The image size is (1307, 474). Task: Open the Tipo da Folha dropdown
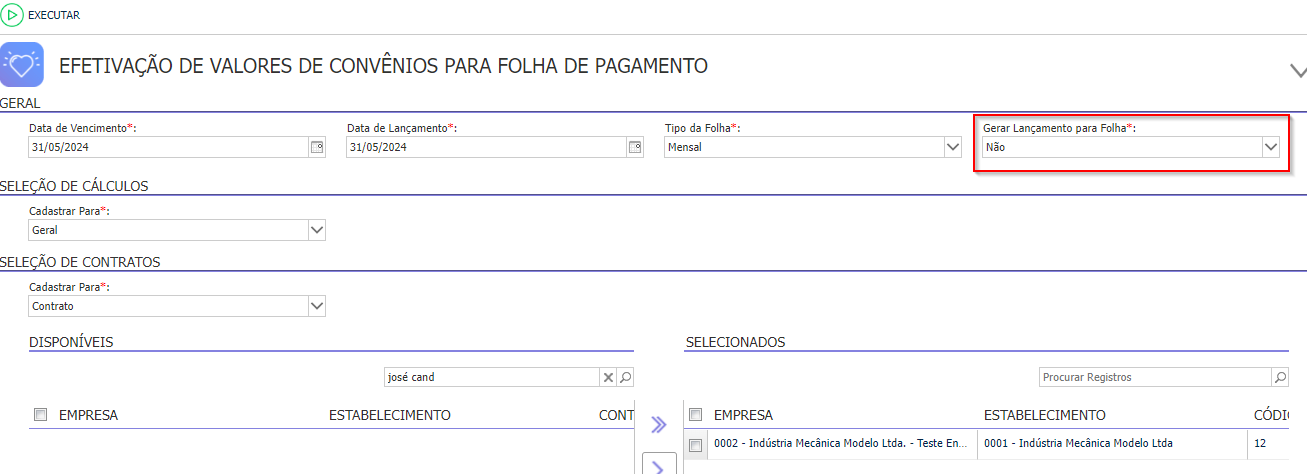(x=952, y=147)
